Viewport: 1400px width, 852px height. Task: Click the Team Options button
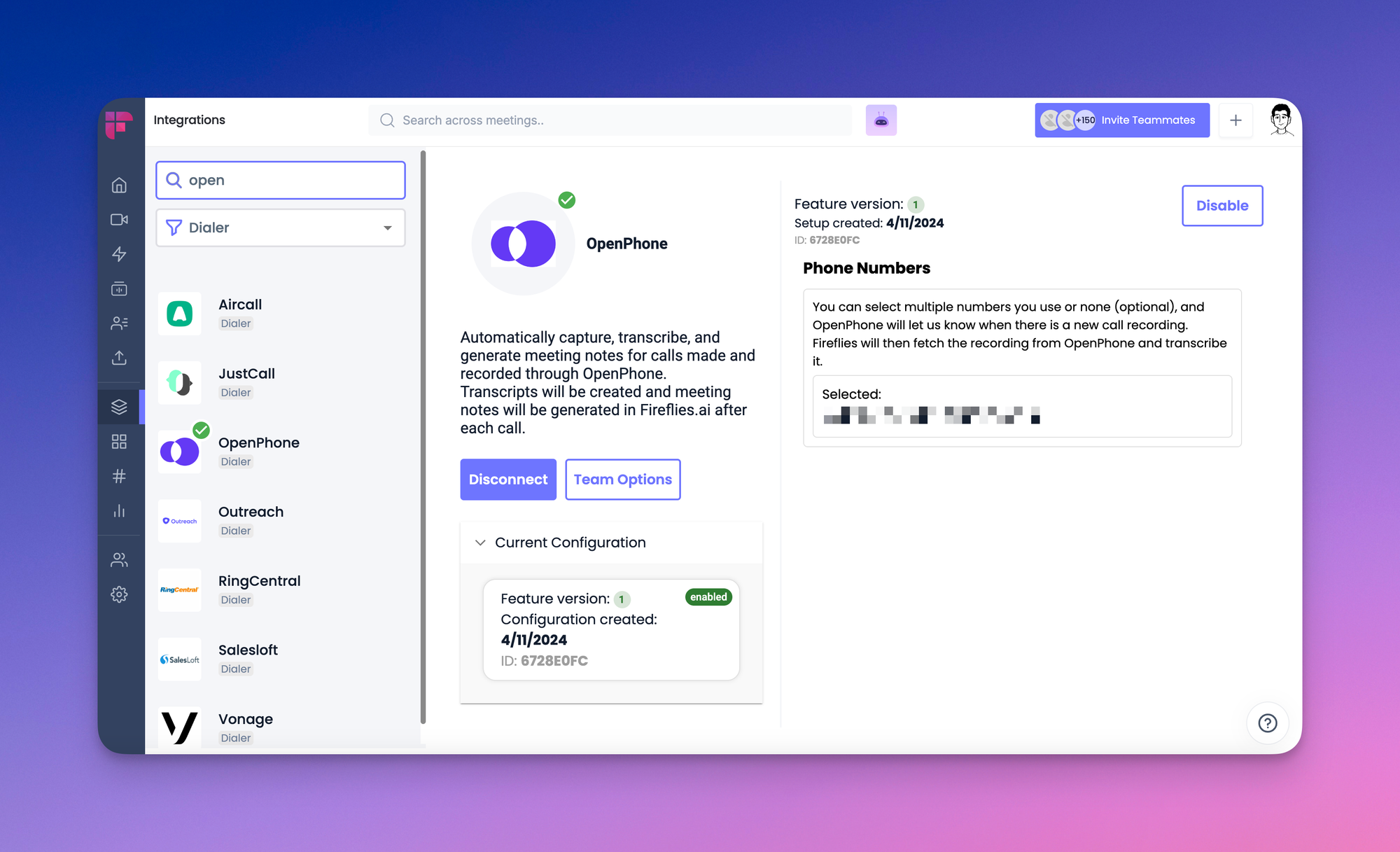pyautogui.click(x=622, y=479)
